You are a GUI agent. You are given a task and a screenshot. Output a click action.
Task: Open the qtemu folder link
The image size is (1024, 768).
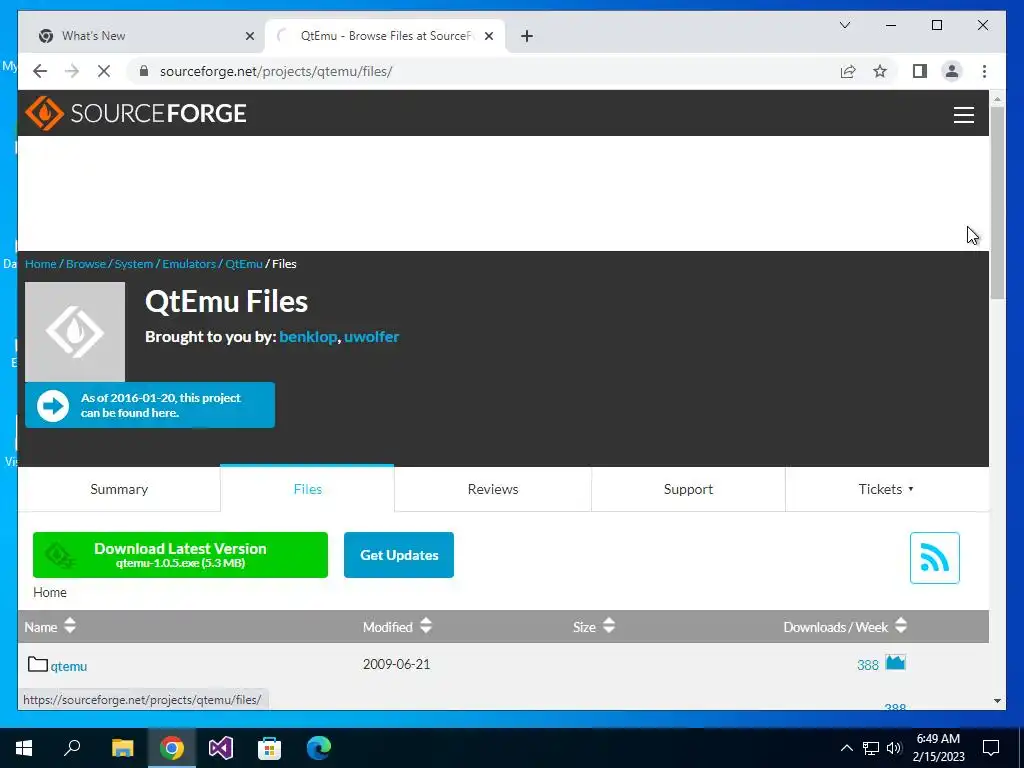pyautogui.click(x=69, y=666)
